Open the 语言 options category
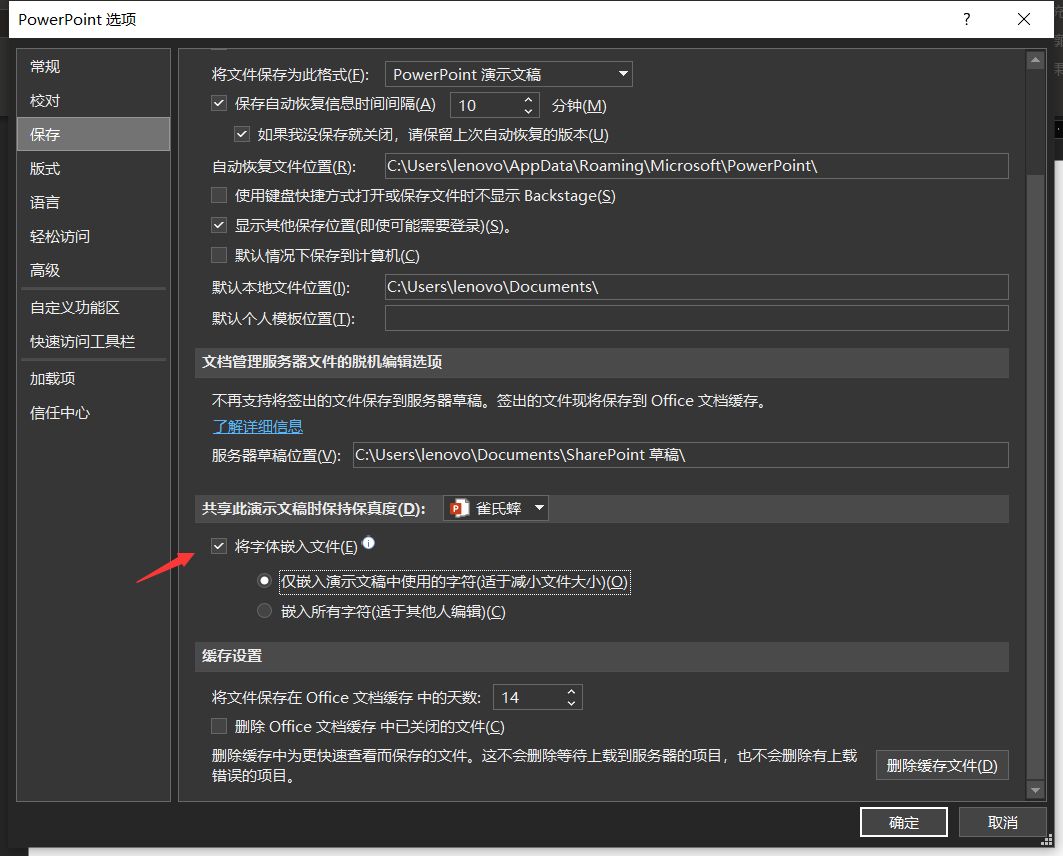 (x=94, y=202)
